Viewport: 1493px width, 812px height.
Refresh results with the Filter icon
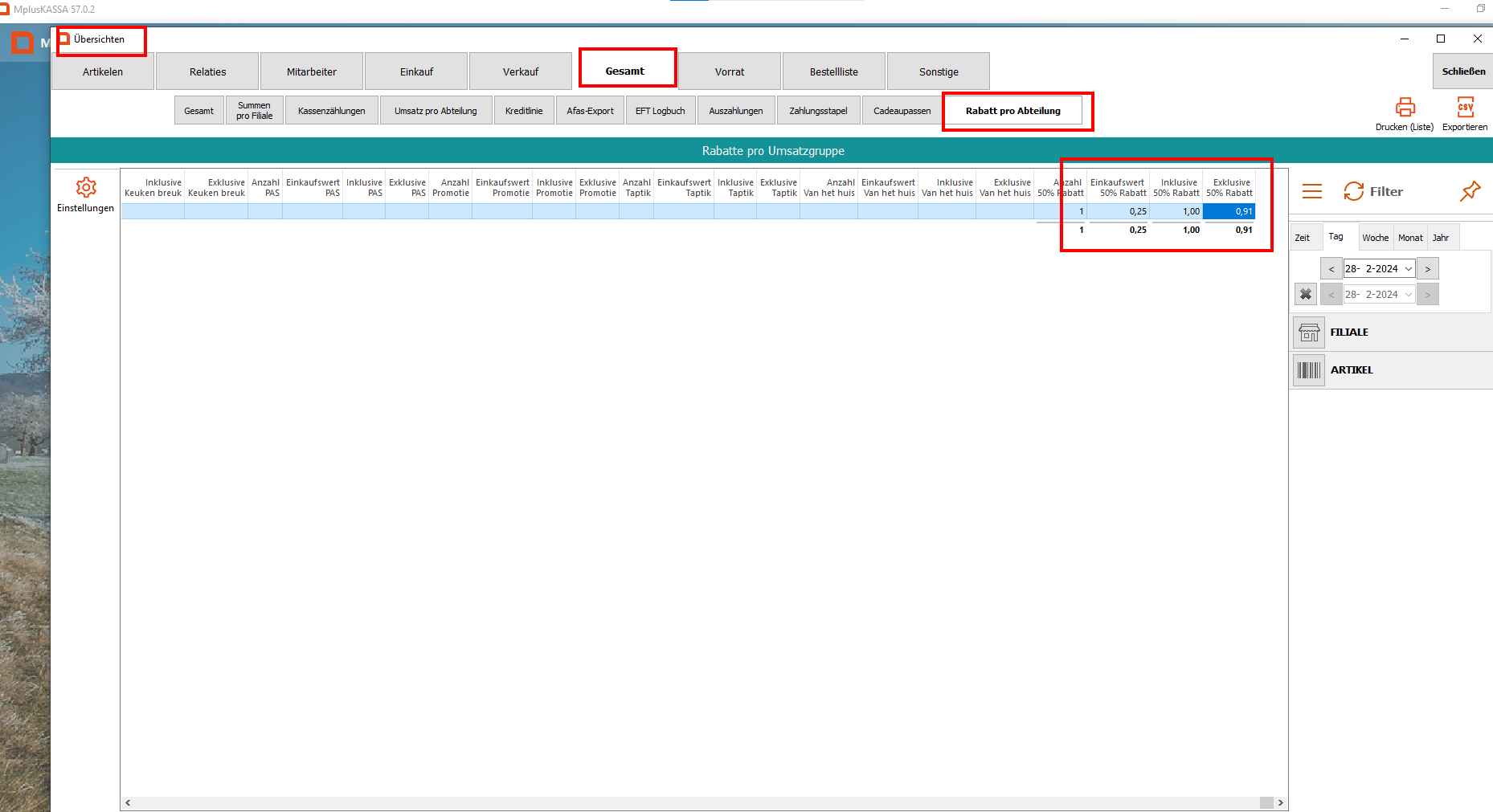point(1354,191)
